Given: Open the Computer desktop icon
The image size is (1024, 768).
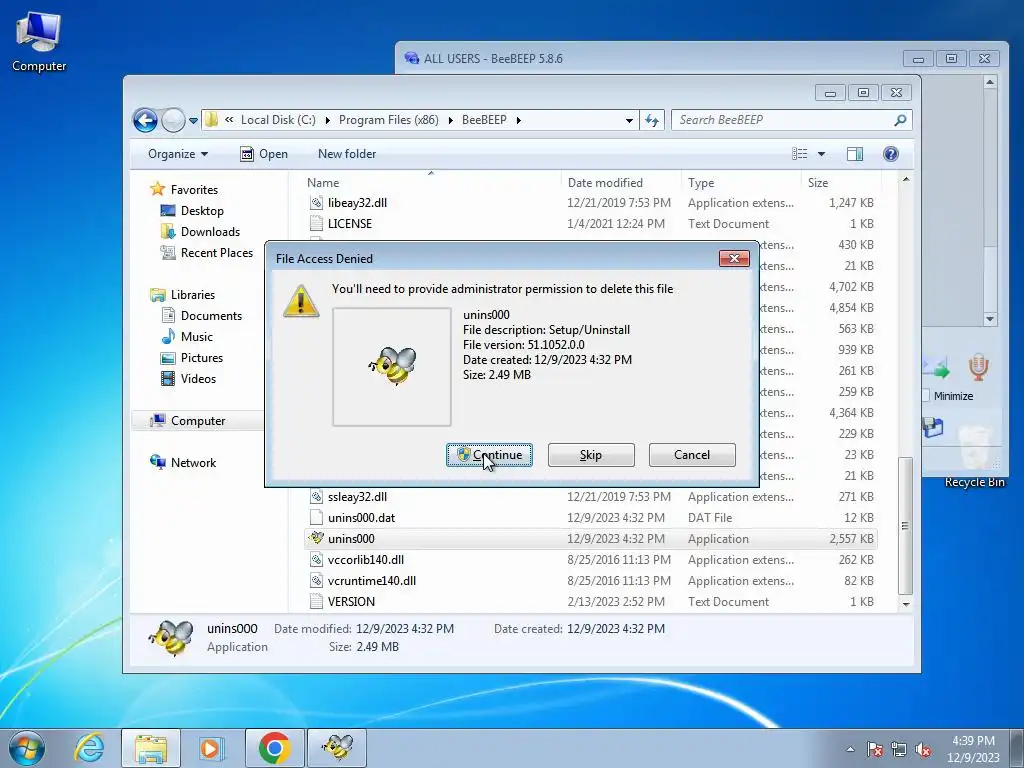Looking at the screenshot, I should pos(39,40).
